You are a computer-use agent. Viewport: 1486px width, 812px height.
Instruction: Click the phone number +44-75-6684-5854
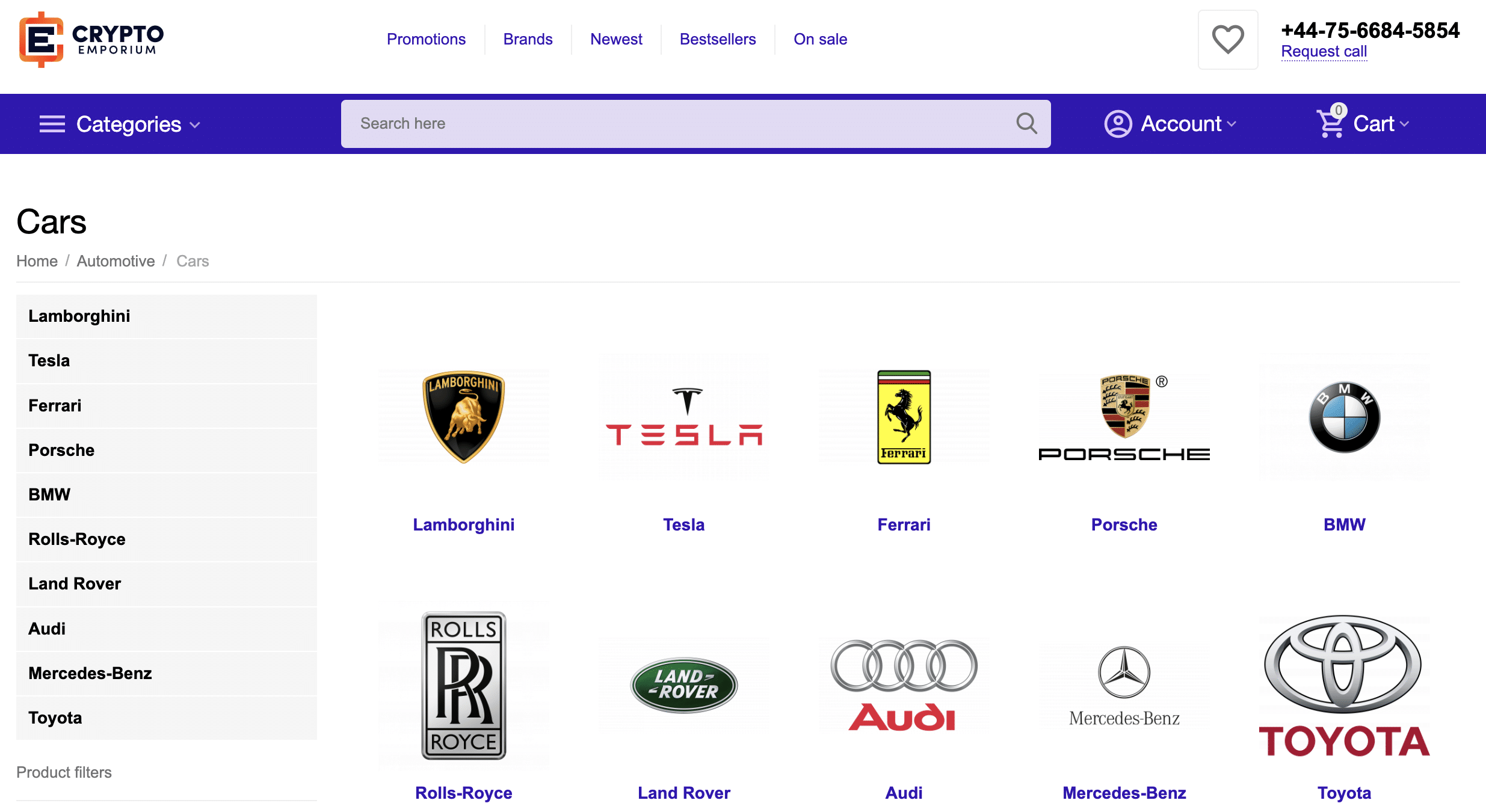click(x=1370, y=30)
